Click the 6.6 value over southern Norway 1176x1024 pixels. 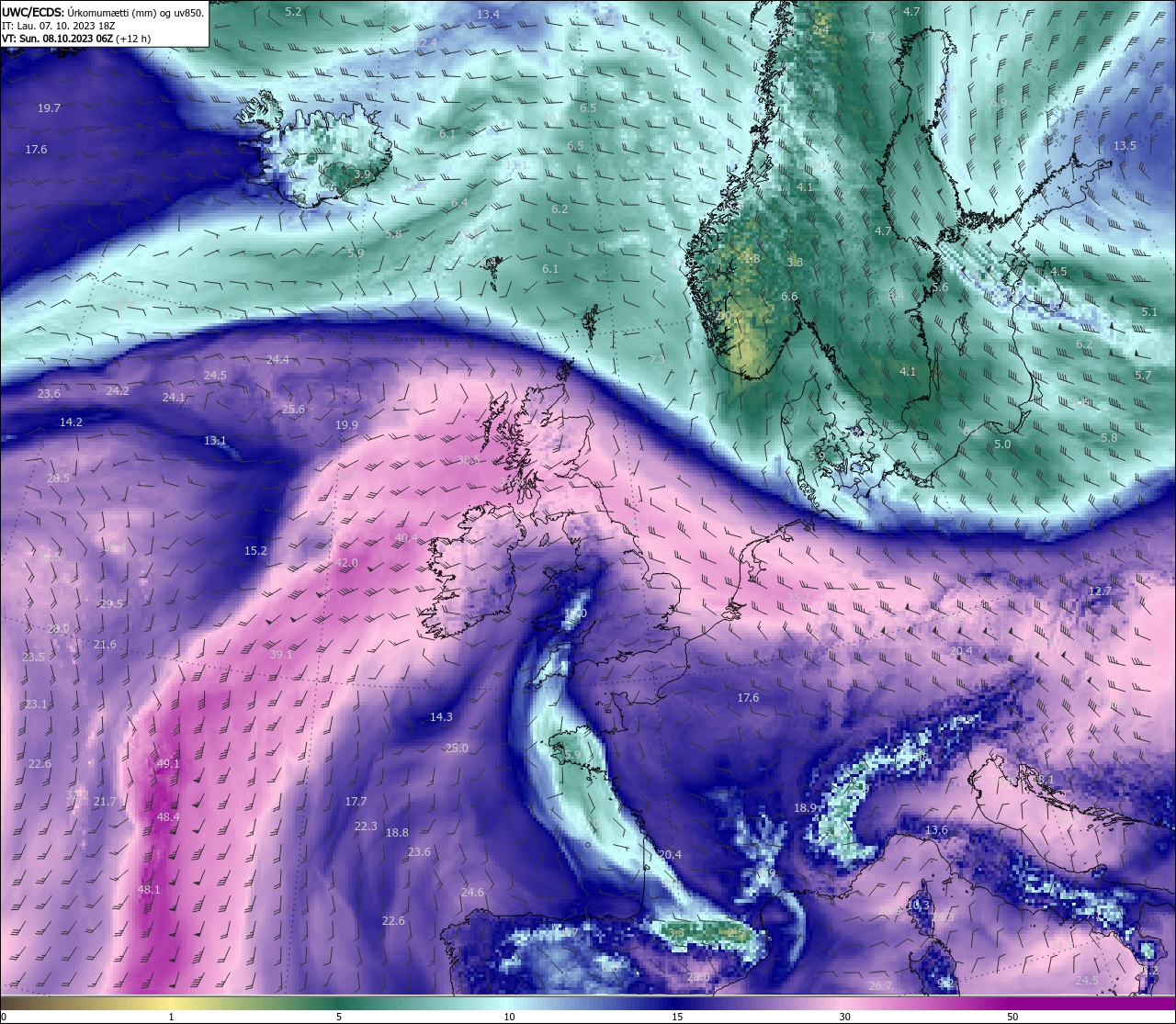point(789,297)
